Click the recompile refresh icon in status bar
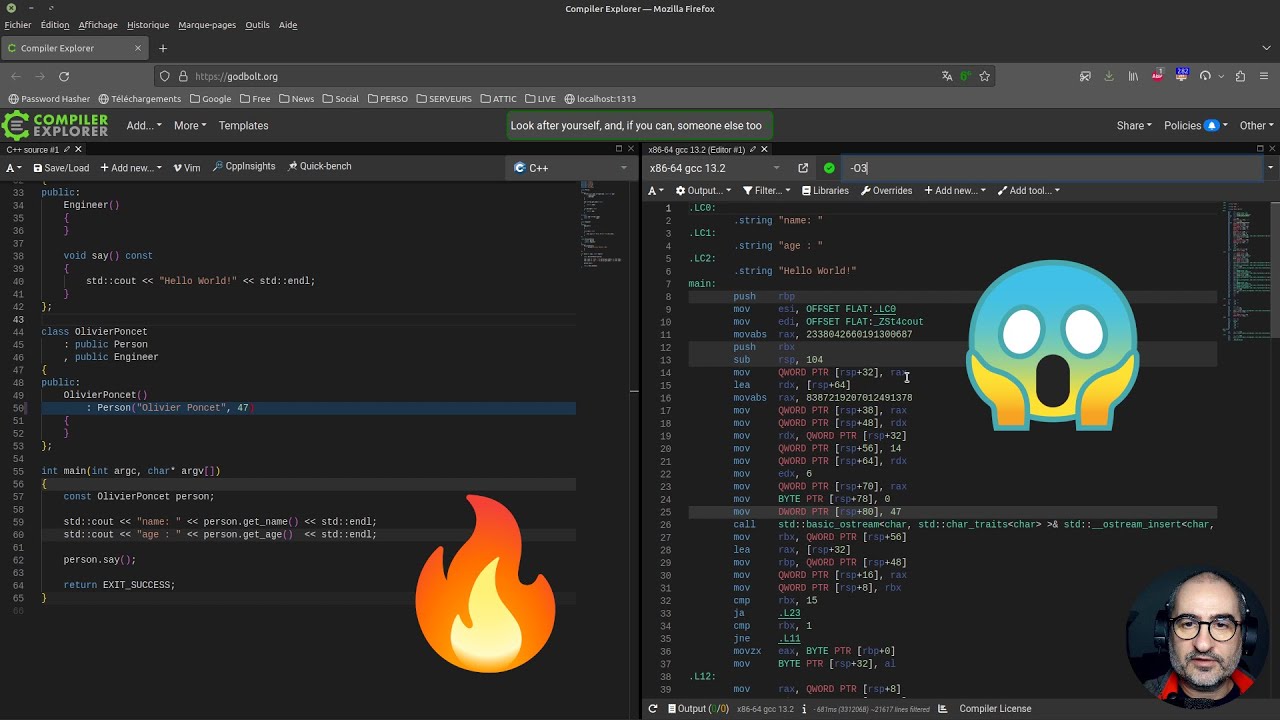 653,709
